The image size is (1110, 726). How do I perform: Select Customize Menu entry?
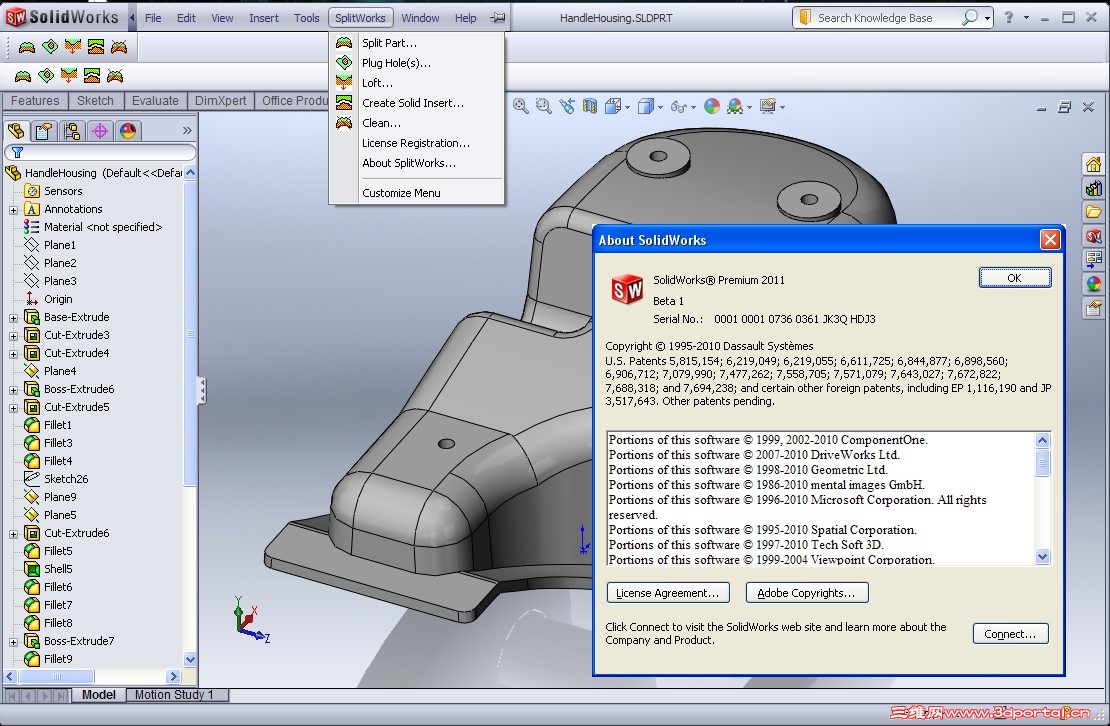[401, 192]
